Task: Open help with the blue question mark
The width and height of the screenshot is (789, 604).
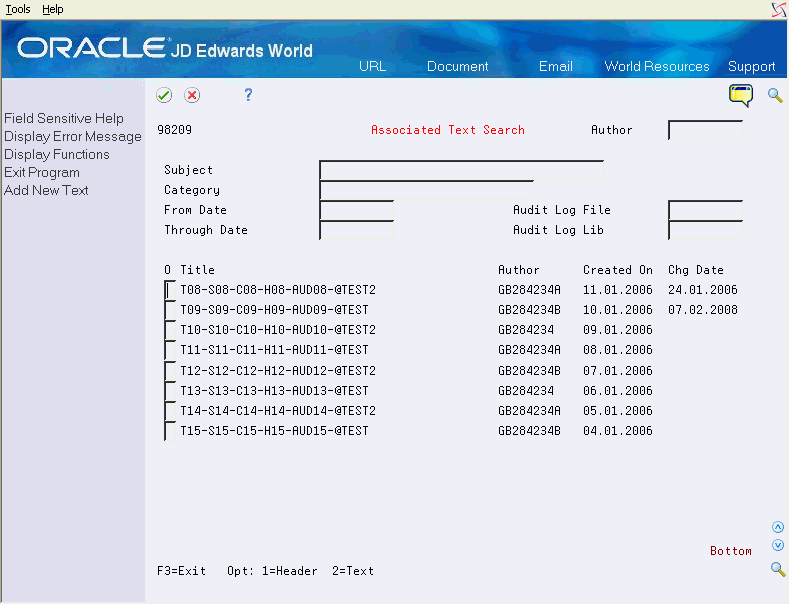Action: (248, 95)
